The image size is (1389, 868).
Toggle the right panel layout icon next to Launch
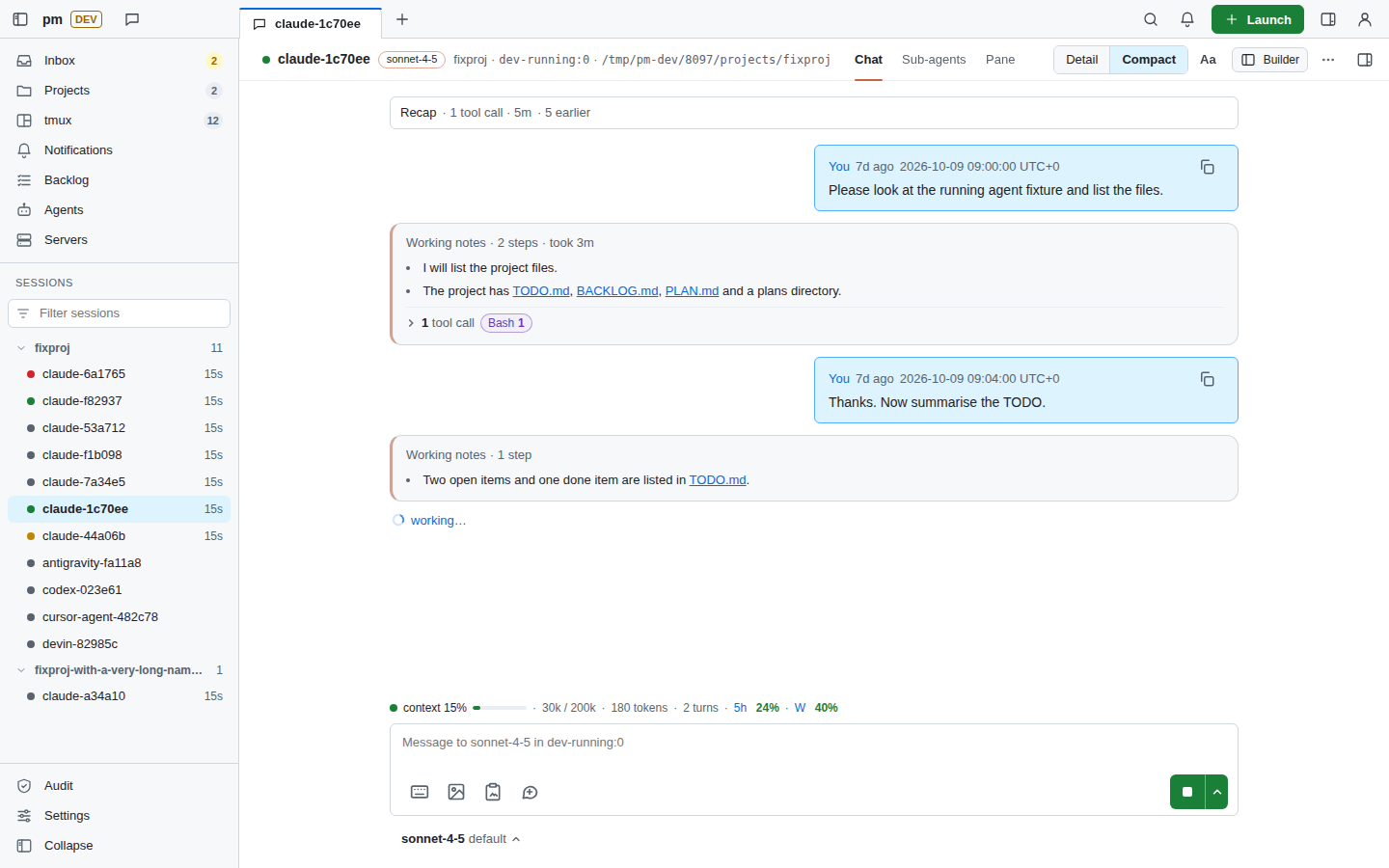[x=1328, y=19]
